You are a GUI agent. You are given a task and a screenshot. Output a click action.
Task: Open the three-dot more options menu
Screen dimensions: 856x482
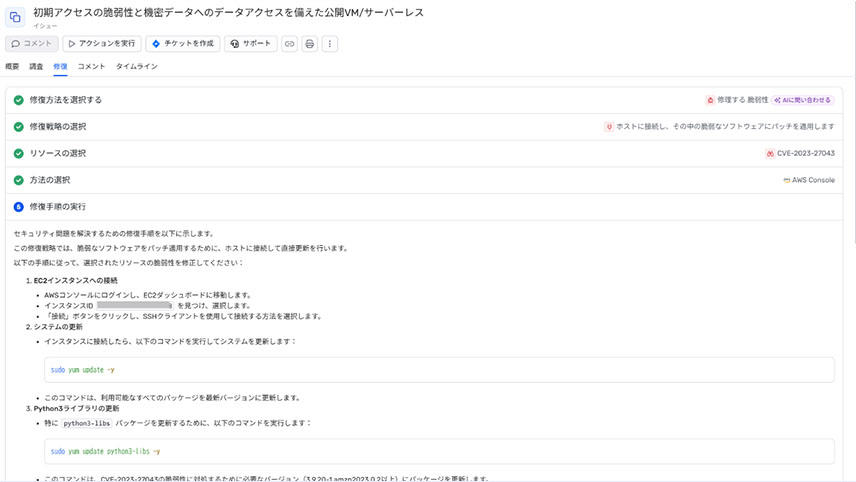[x=330, y=44]
